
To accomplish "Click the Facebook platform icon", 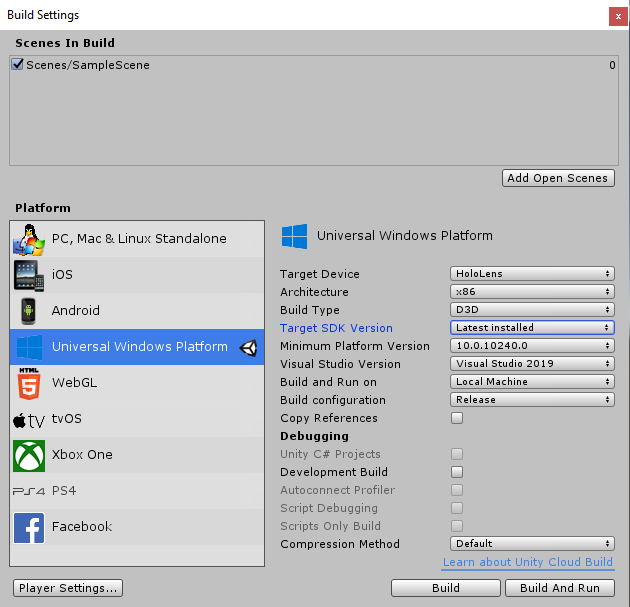I will pyautogui.click(x=29, y=527).
